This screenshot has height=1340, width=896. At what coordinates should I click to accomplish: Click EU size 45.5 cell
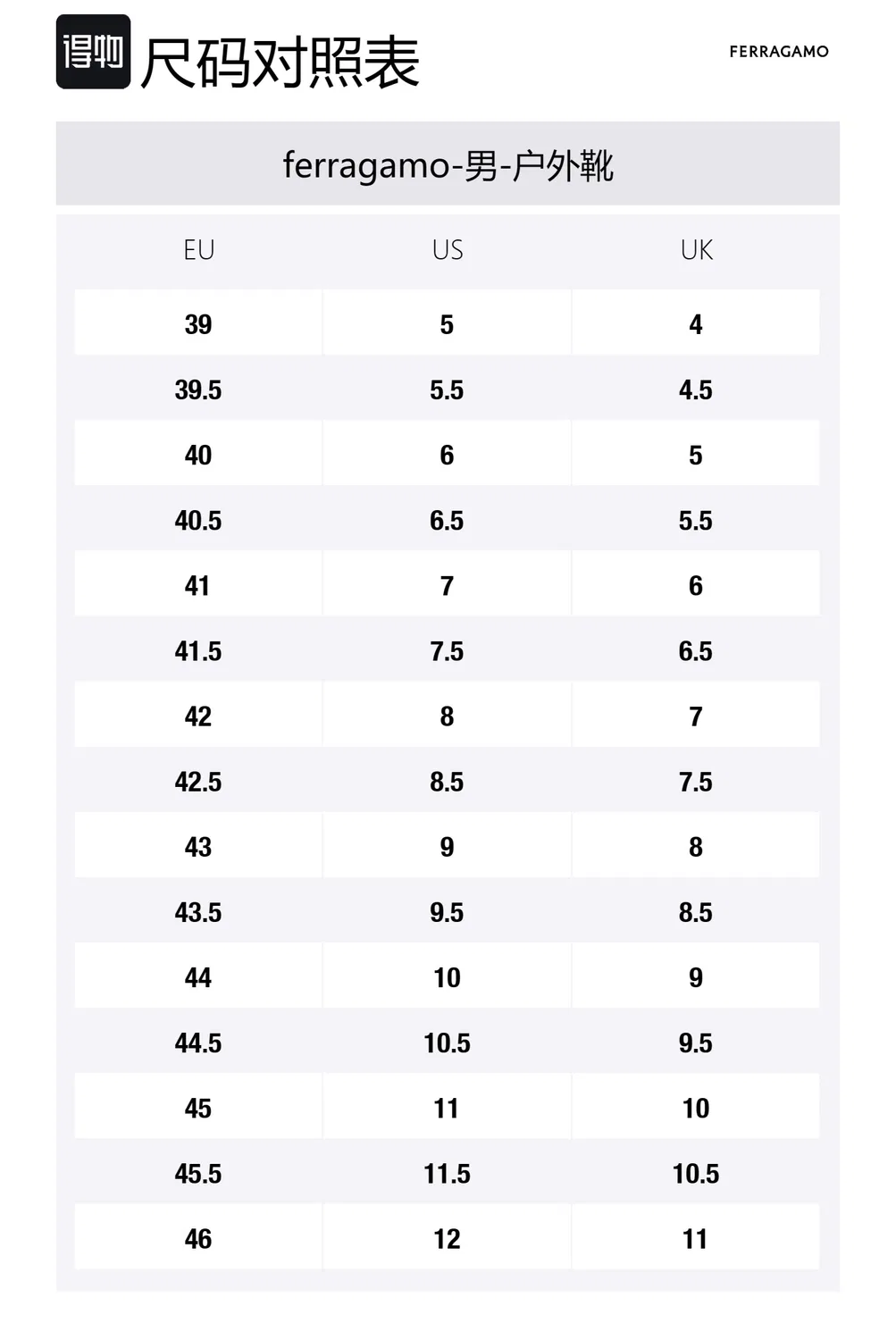[198, 1172]
